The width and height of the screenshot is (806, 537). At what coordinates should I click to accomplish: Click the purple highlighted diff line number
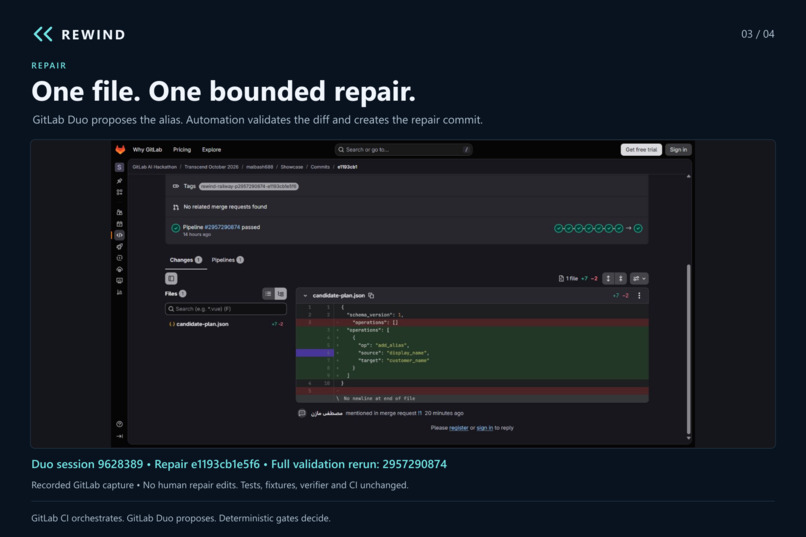point(315,353)
